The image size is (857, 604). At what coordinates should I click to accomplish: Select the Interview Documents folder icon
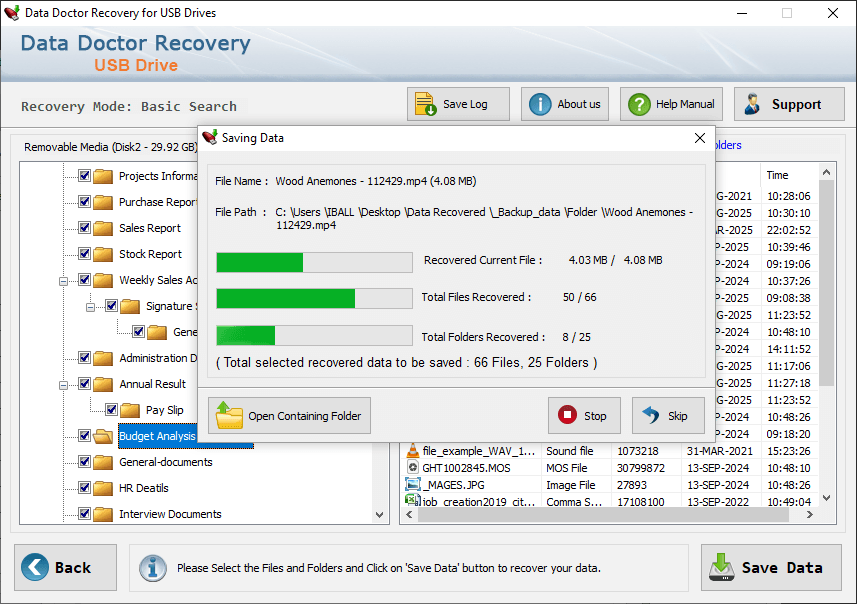[103, 514]
